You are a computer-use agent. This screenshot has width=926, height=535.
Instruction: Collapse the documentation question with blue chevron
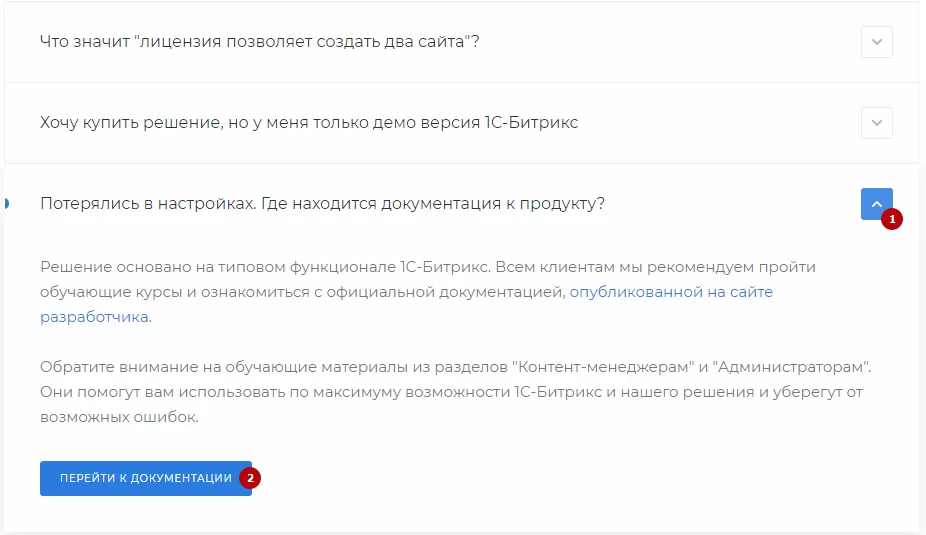[x=876, y=204]
